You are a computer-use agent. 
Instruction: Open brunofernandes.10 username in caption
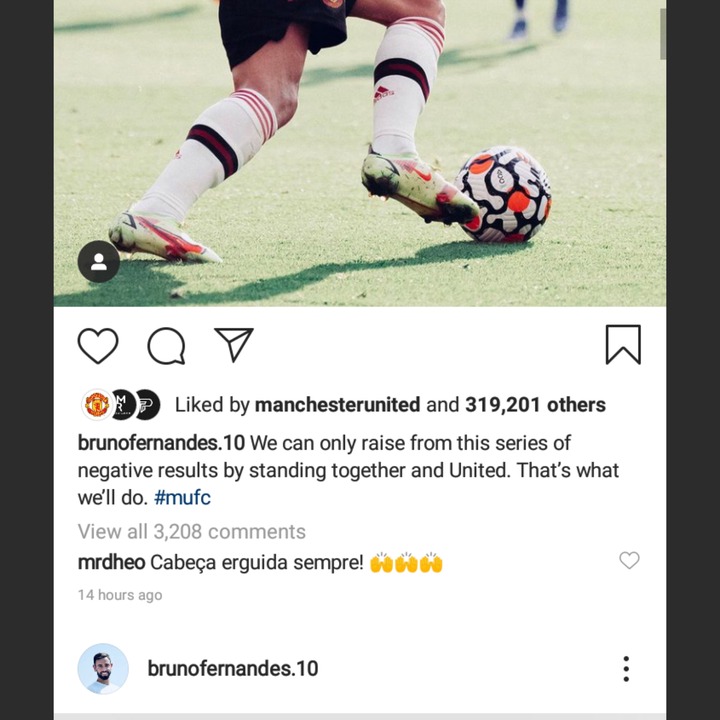(161, 443)
